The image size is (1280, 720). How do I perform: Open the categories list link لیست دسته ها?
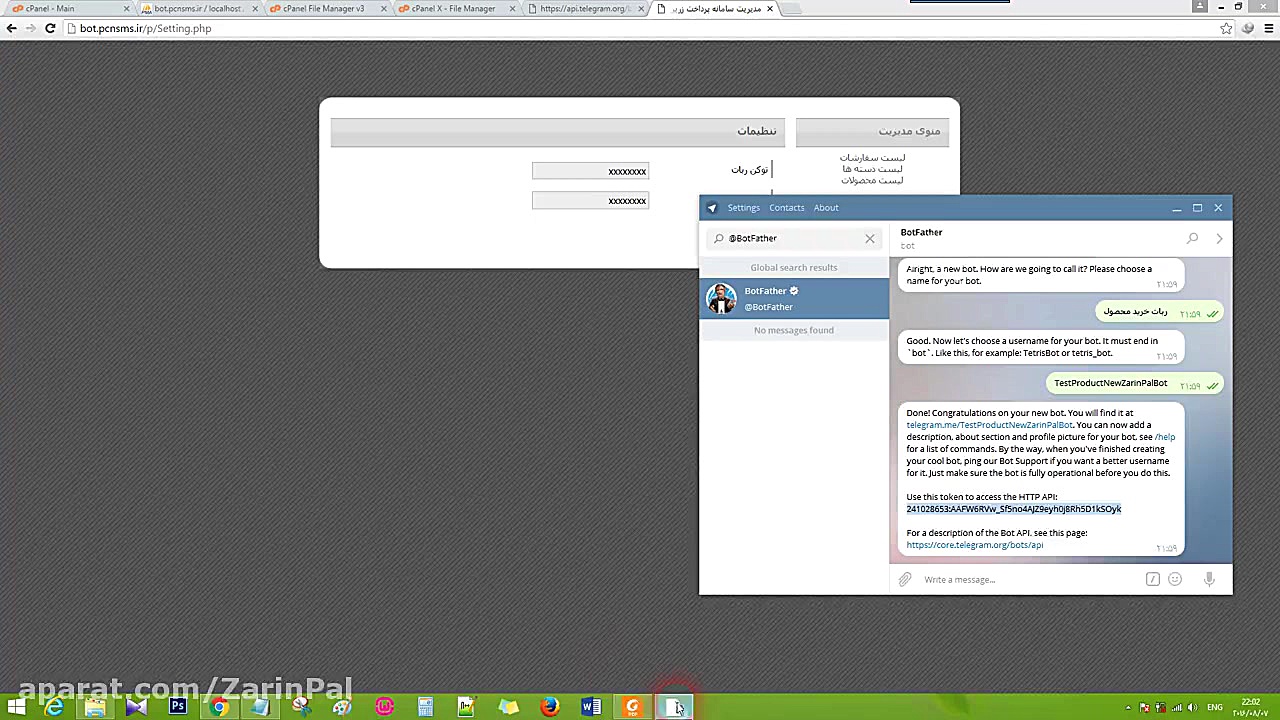pos(872,169)
